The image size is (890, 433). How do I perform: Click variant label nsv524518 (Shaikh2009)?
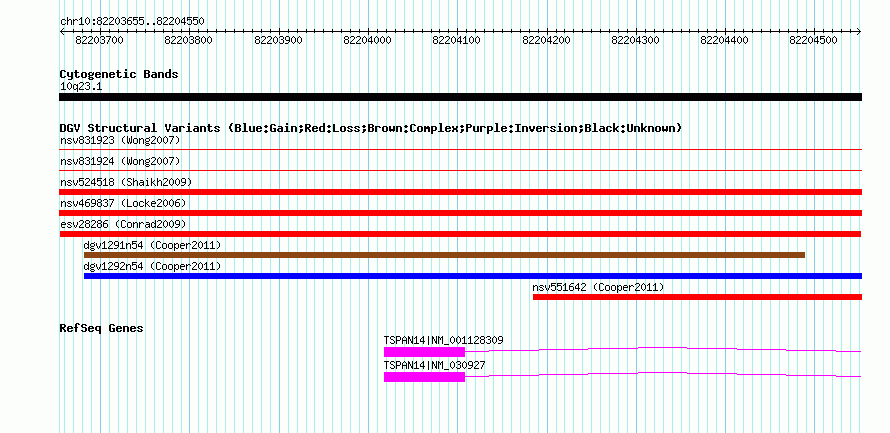click(126, 183)
